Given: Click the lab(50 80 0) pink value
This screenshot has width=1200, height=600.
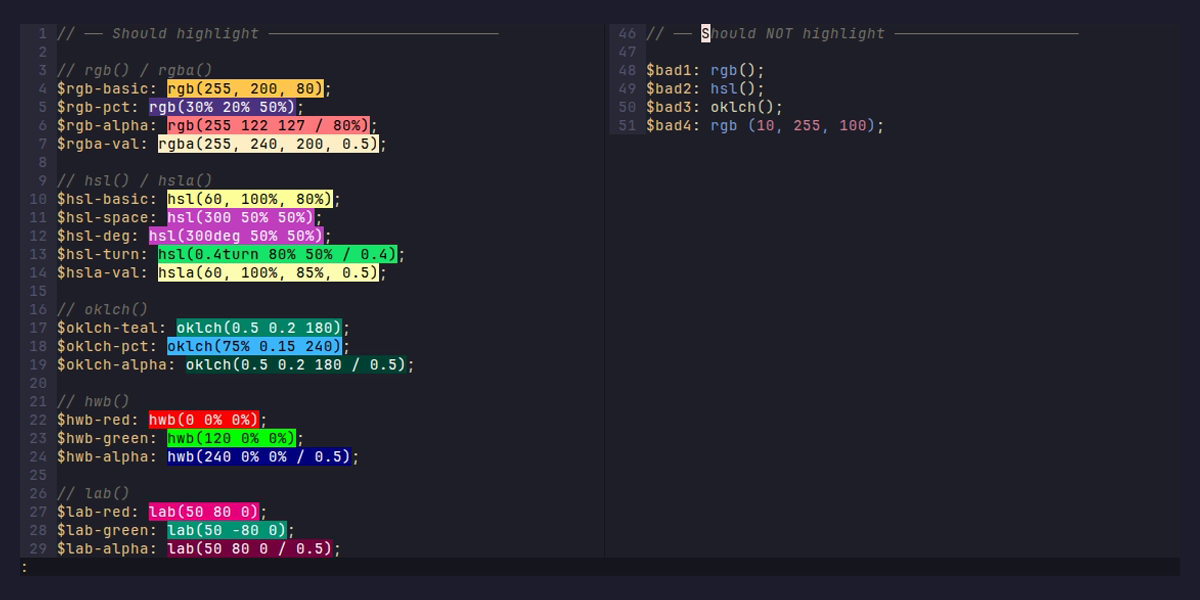Looking at the screenshot, I should (x=204, y=512).
